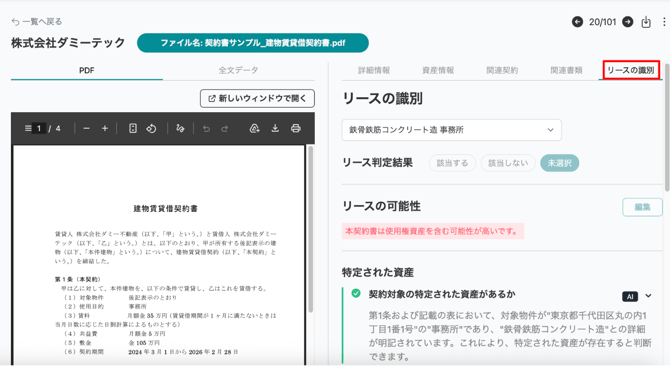Screen dimensions: 670x366
Task: Download the contract file from the header
Action: pyautogui.click(x=646, y=22)
